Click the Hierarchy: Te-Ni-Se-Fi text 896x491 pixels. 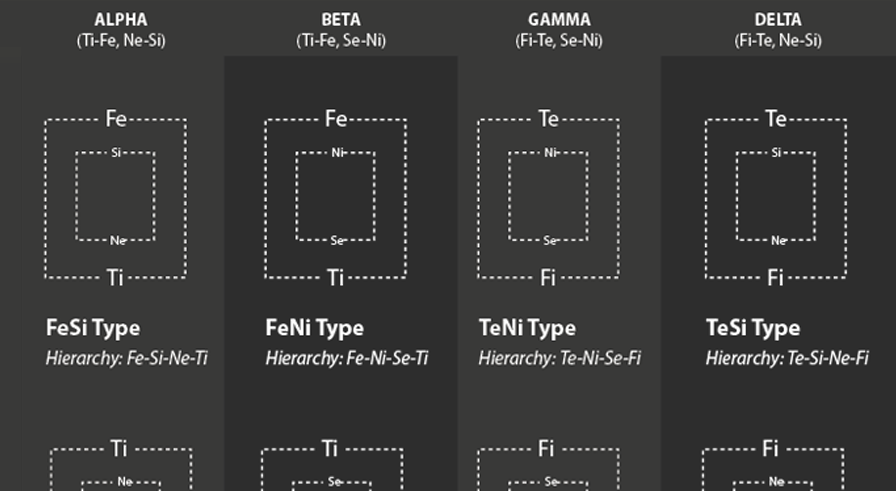tap(560, 358)
